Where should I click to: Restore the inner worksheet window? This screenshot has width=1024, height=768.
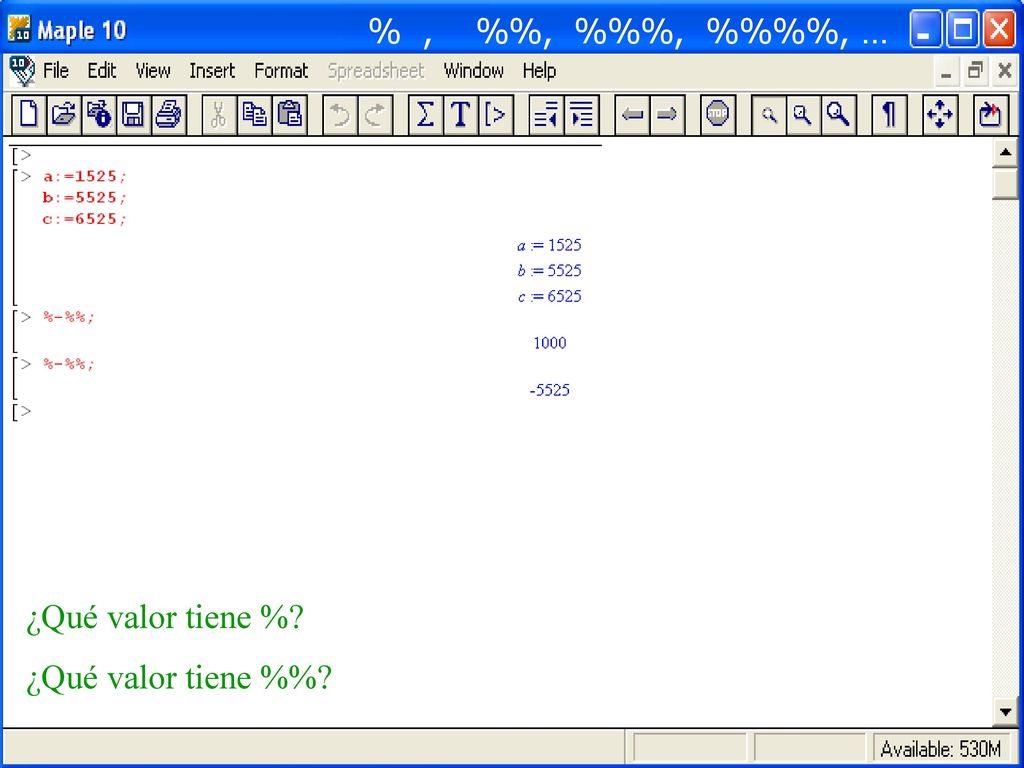[975, 71]
